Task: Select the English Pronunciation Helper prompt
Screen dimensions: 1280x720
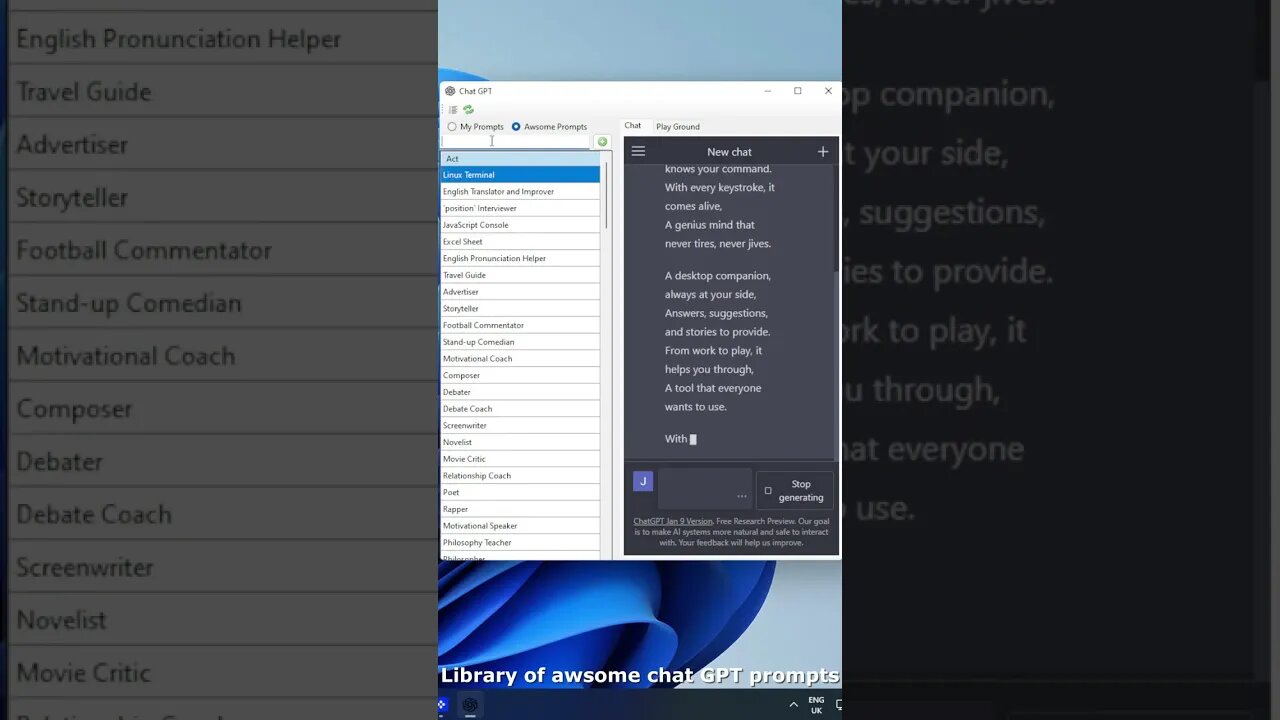Action: [x=520, y=258]
